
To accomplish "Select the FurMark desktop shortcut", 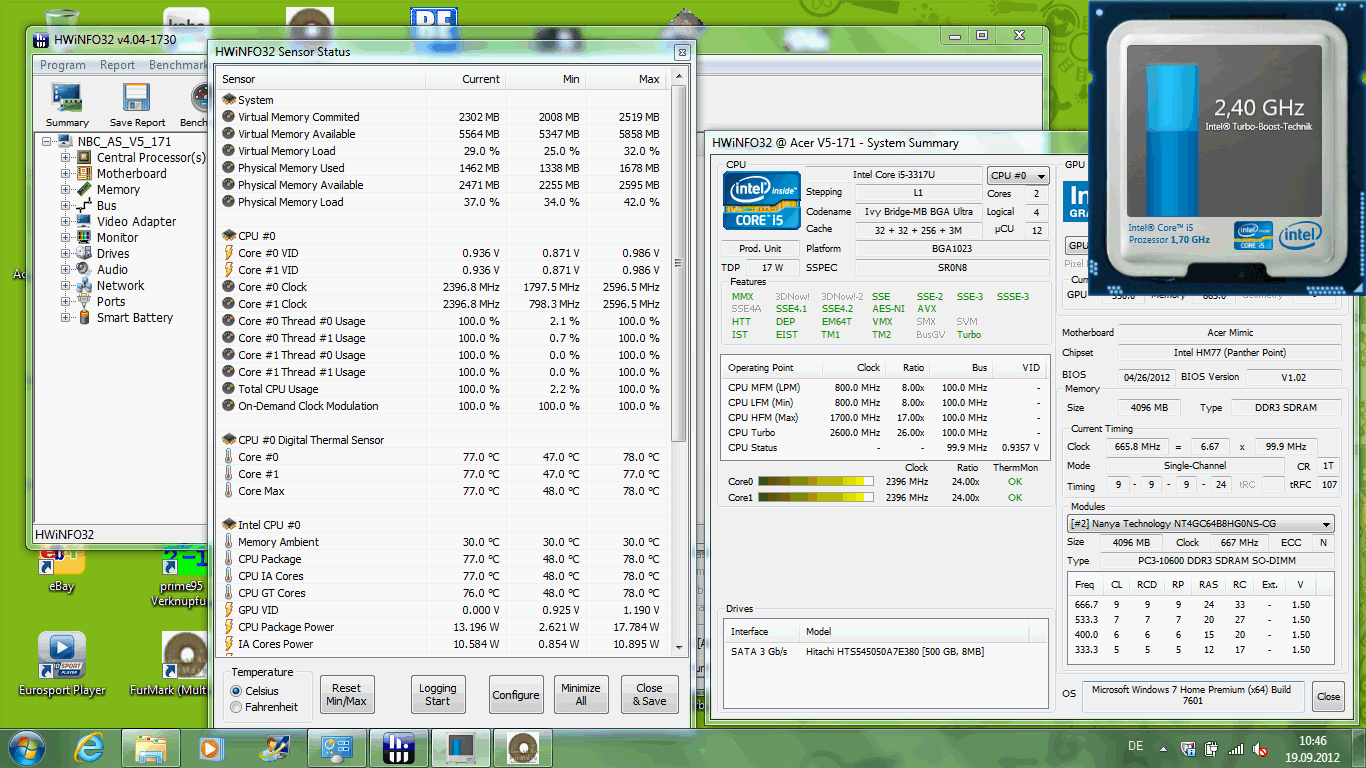I will click(x=182, y=663).
